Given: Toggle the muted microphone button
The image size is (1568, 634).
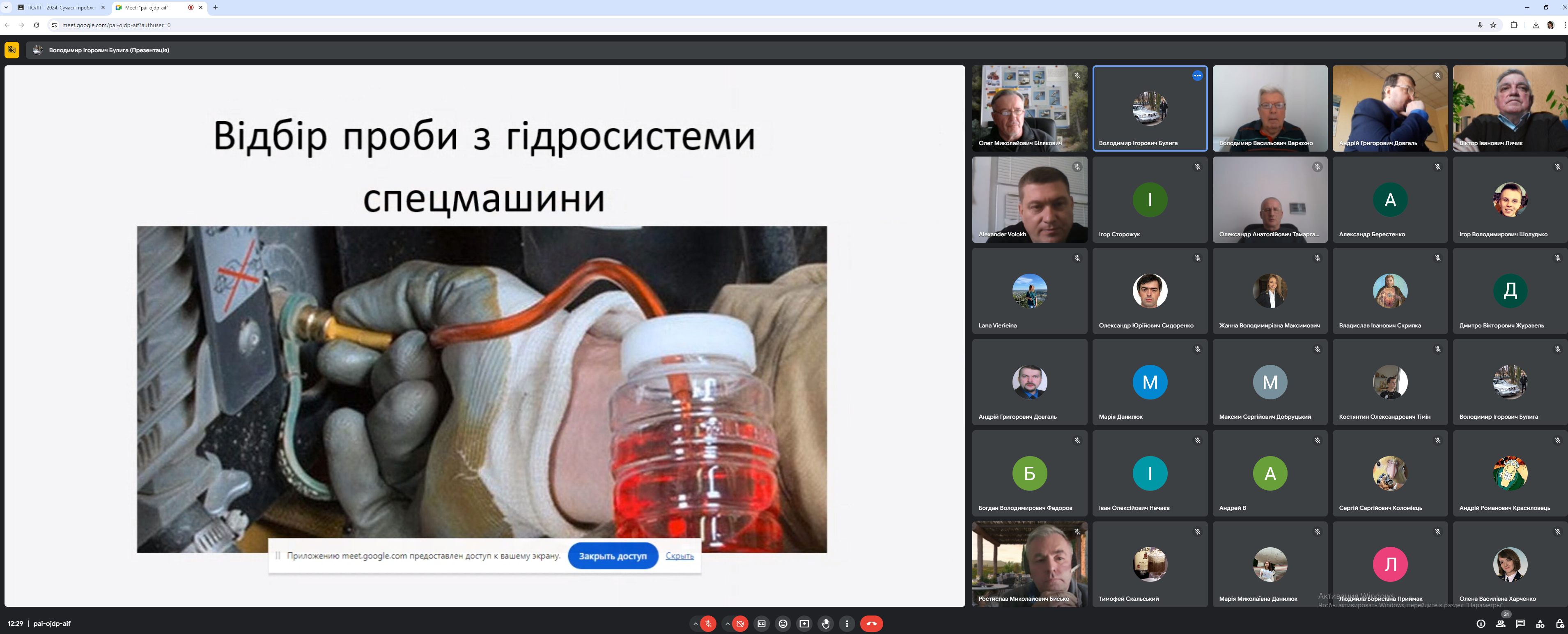Looking at the screenshot, I should pyautogui.click(x=708, y=624).
